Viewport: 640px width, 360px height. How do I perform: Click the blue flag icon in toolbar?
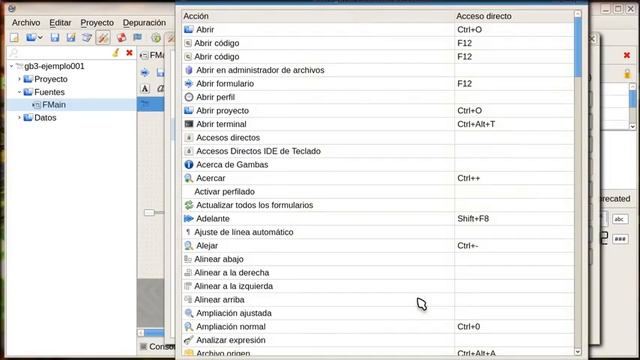[138, 38]
